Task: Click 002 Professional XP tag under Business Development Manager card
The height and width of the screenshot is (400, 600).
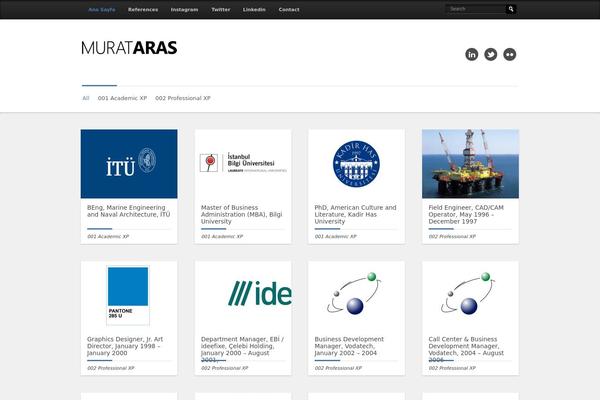Action: [x=338, y=368]
